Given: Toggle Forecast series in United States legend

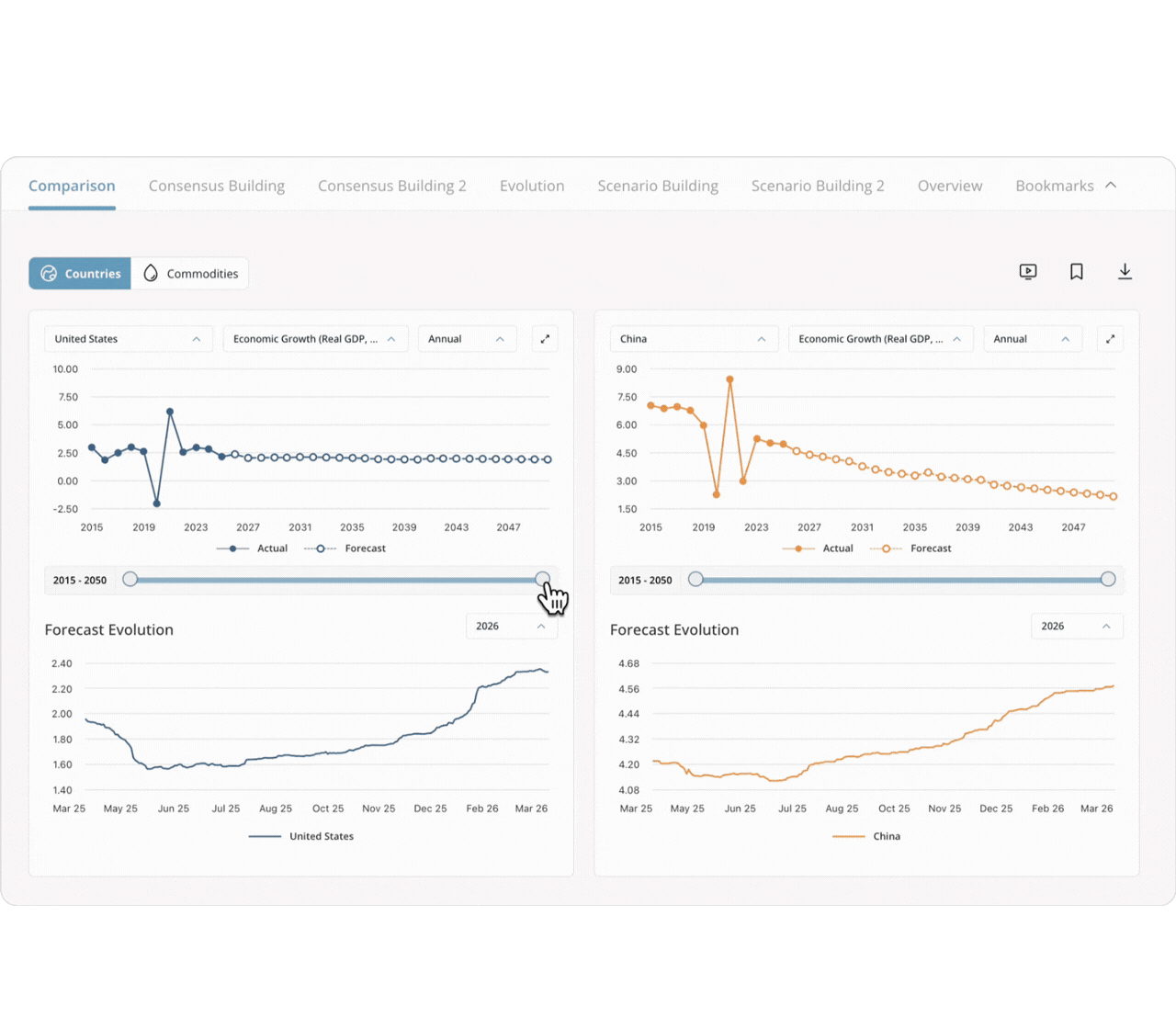Looking at the screenshot, I should point(345,548).
